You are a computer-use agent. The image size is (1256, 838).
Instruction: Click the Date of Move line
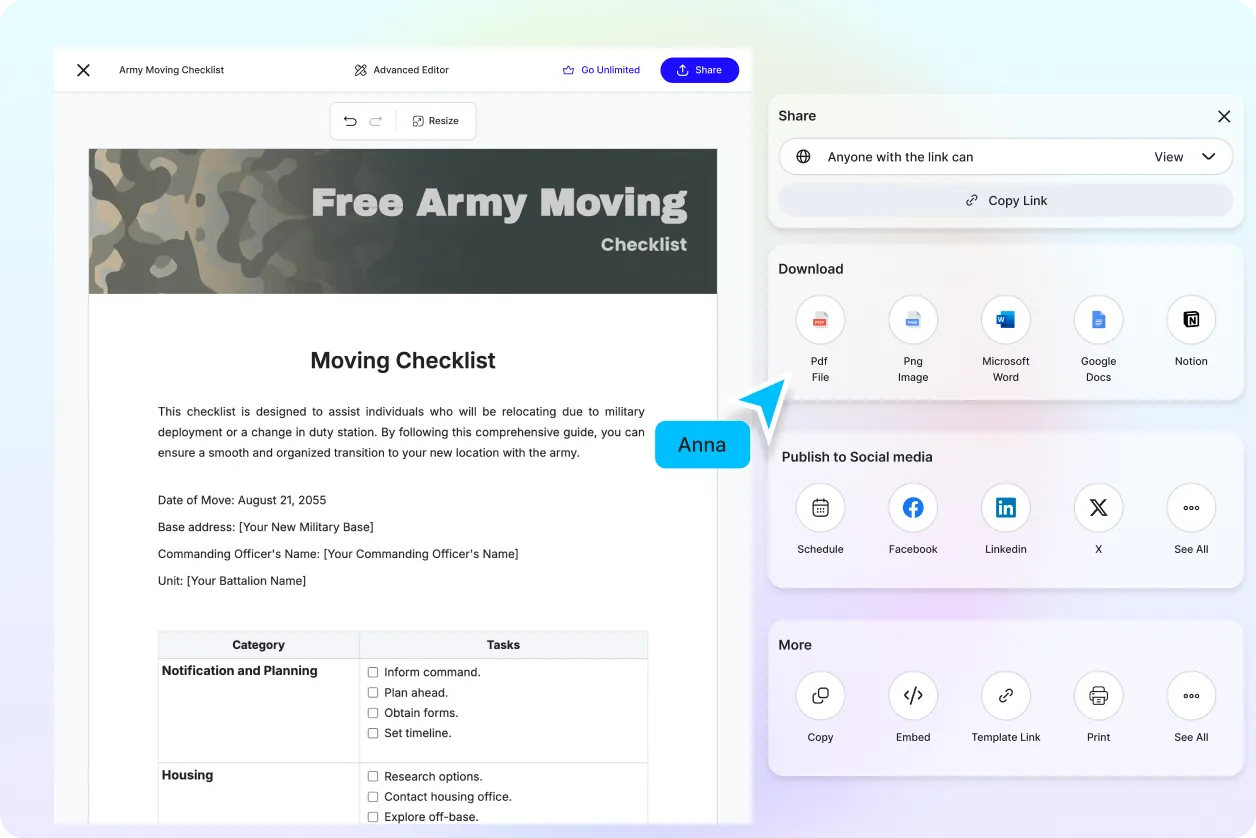(x=242, y=500)
